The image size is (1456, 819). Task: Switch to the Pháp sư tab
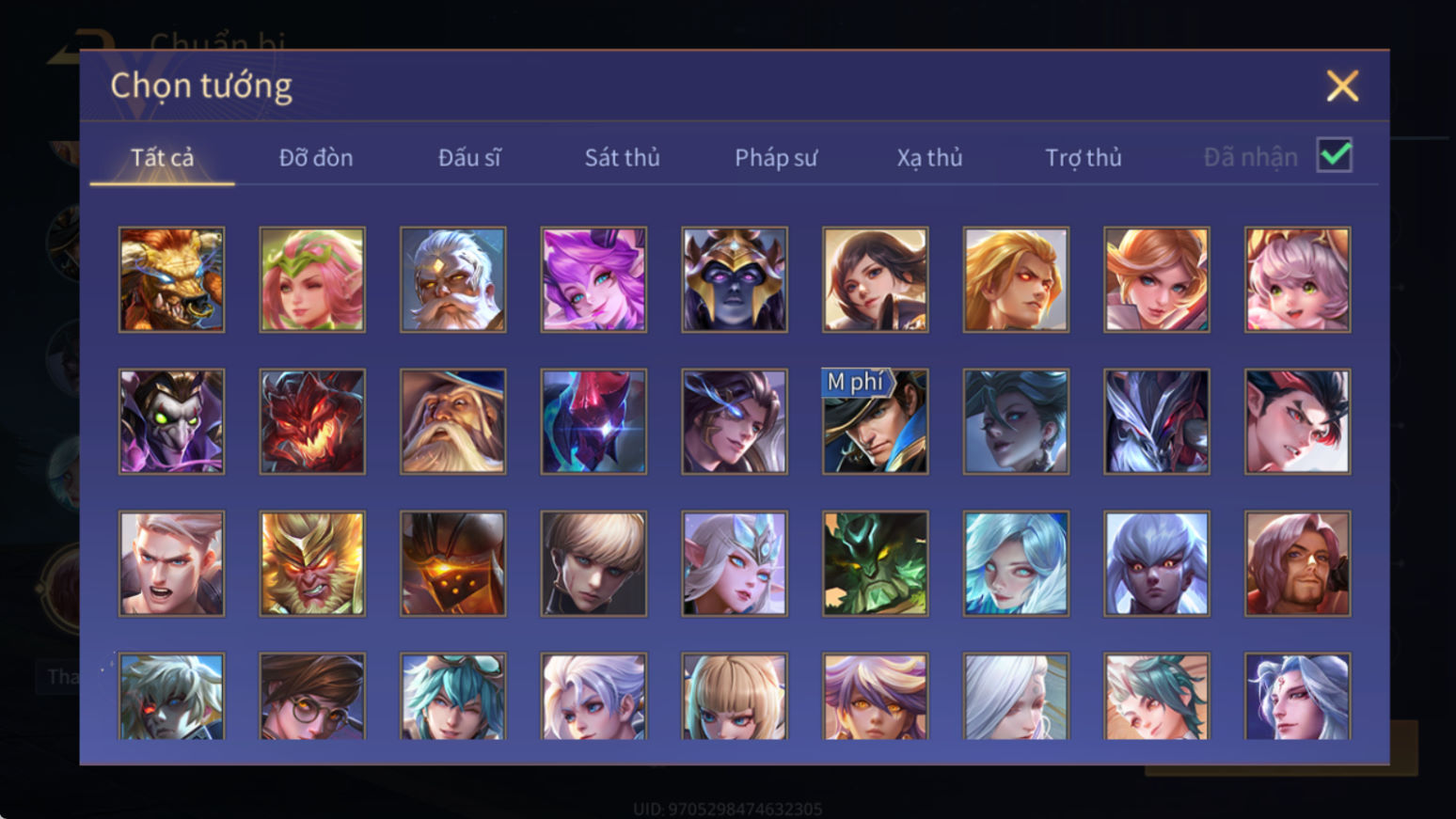776,157
